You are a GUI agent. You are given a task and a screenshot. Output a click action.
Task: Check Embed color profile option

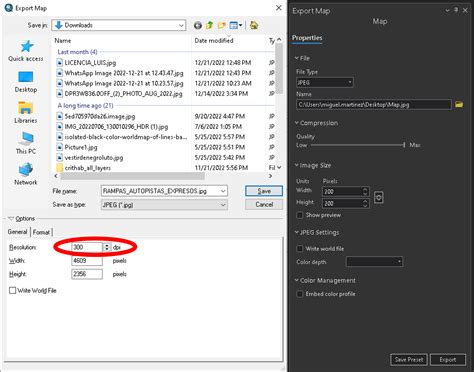point(300,294)
